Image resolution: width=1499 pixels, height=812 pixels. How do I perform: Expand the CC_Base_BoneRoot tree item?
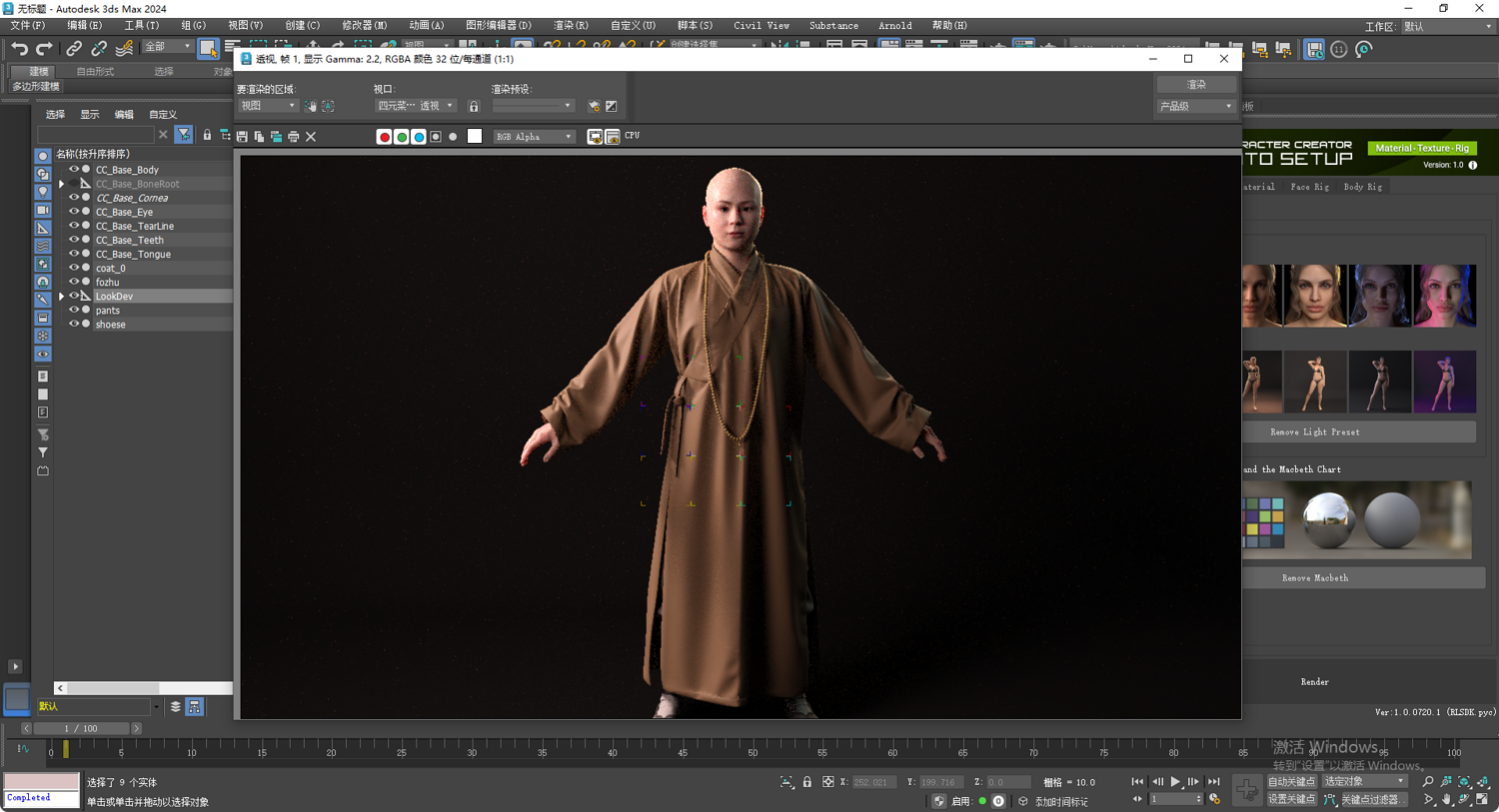[x=62, y=184]
